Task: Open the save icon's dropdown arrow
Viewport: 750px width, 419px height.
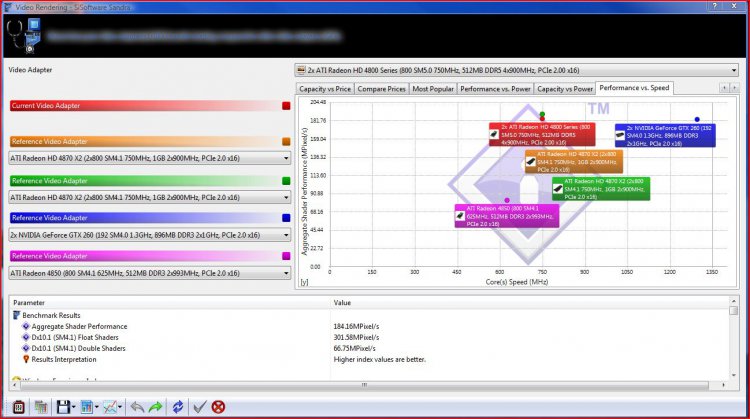Action: (74, 407)
